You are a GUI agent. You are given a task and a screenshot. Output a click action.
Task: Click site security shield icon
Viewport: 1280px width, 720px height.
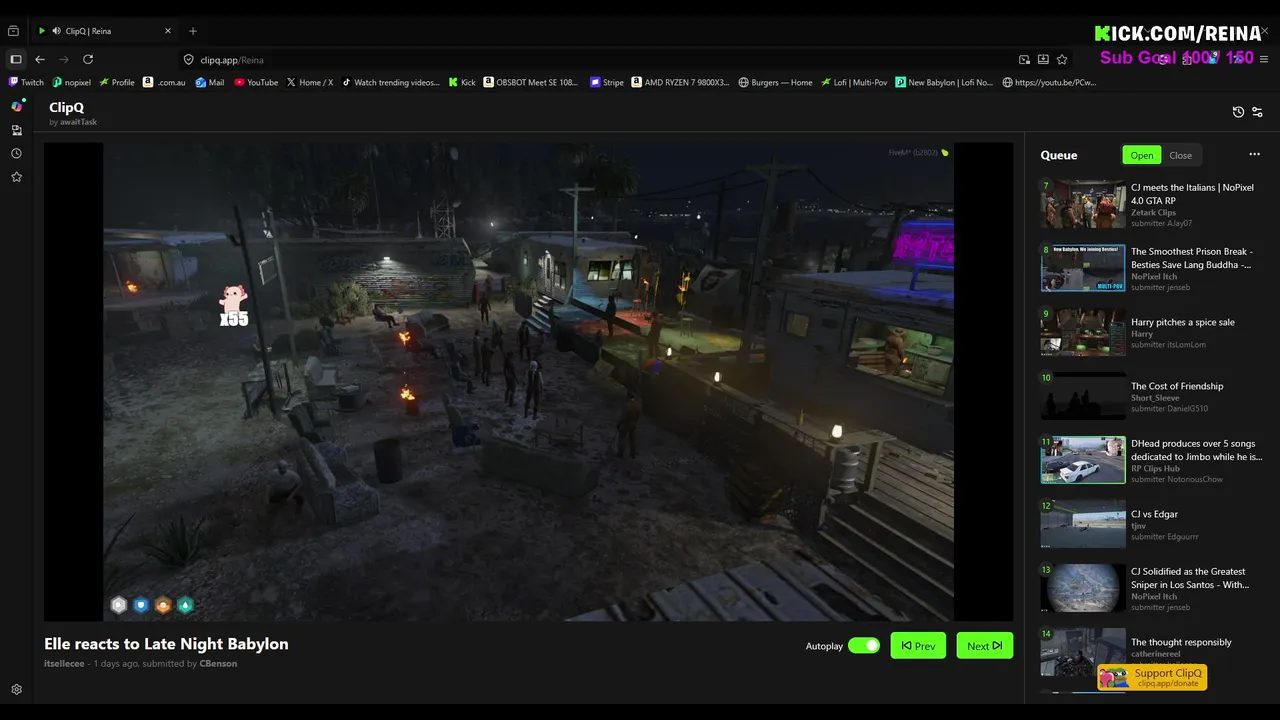[x=188, y=60]
